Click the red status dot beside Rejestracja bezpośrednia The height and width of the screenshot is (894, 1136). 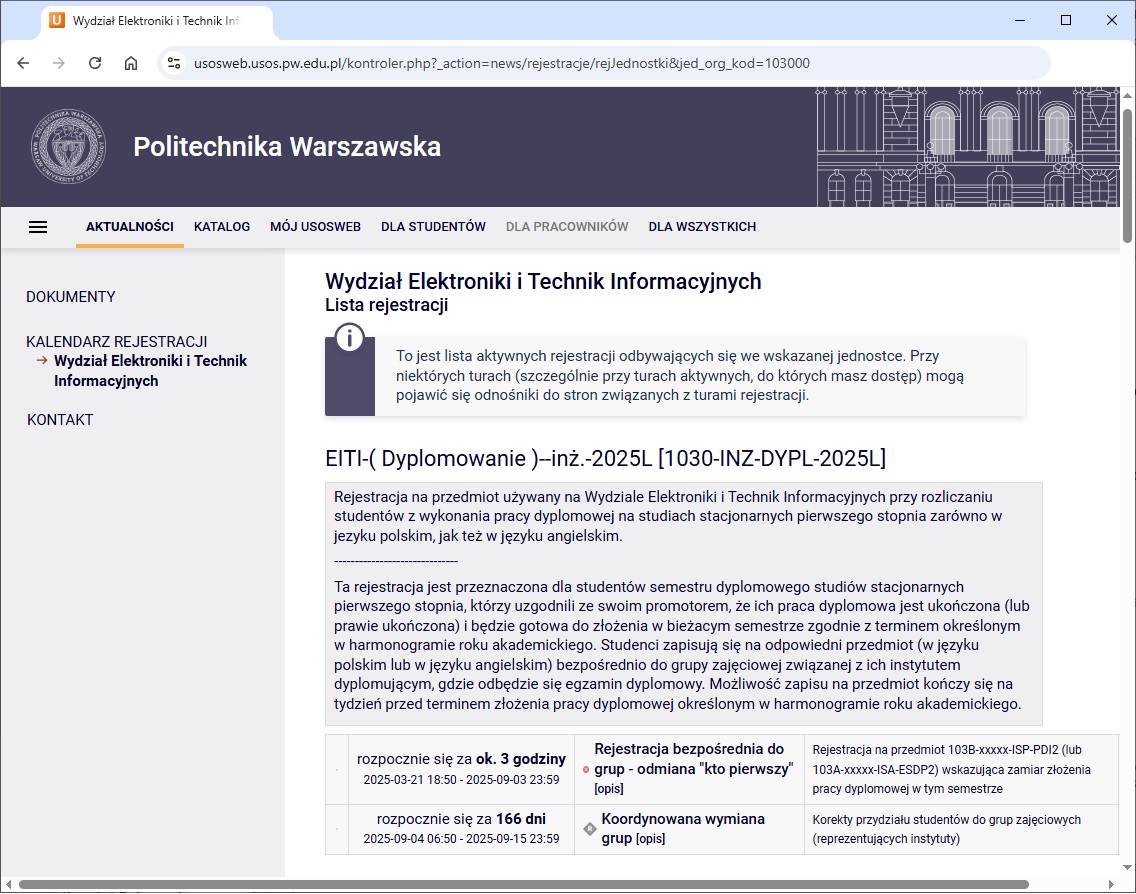tap(586, 769)
